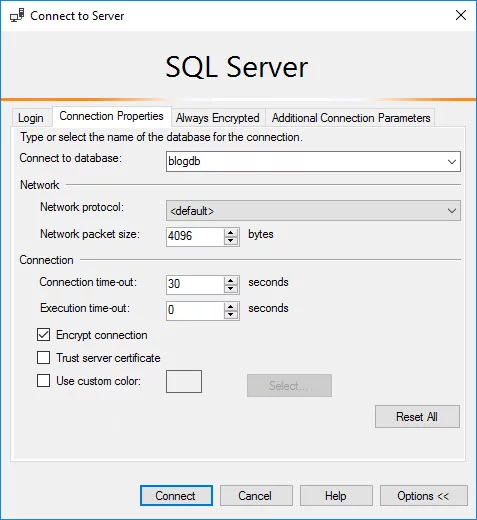The image size is (477, 520).
Task: Click the Connection section heading
Action: [x=46, y=260]
